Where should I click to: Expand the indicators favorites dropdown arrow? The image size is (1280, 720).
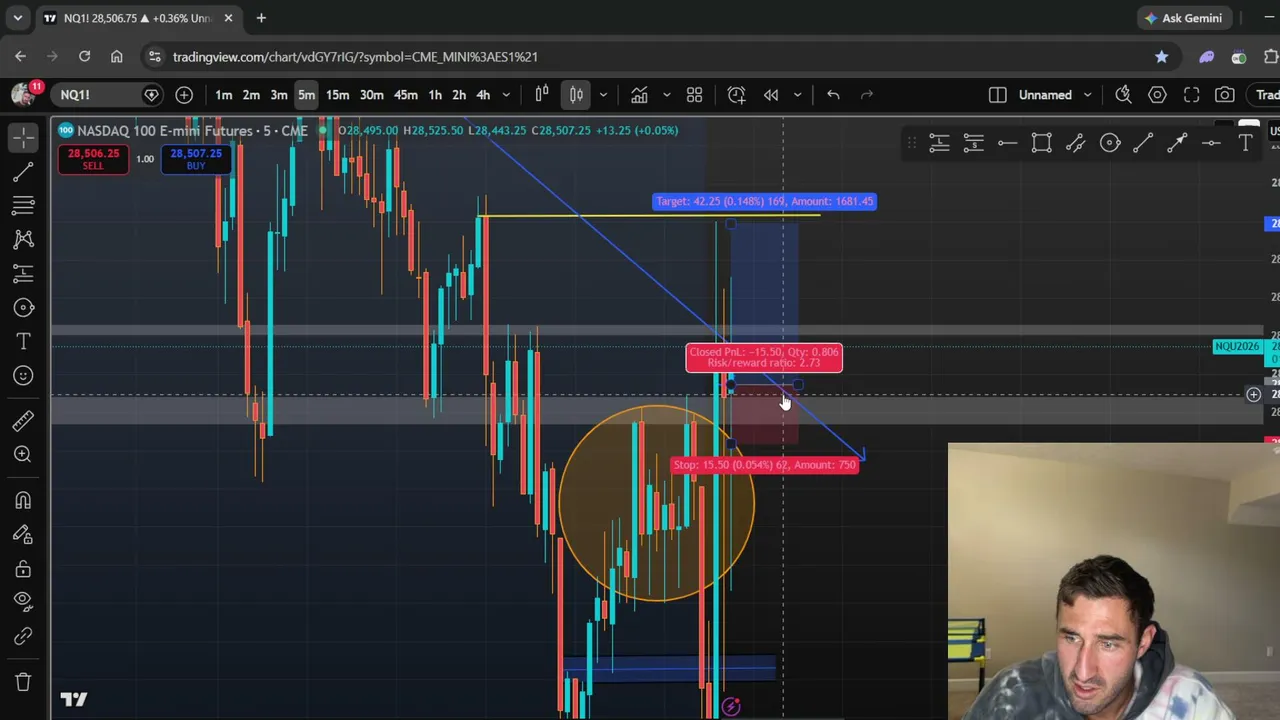pos(666,95)
